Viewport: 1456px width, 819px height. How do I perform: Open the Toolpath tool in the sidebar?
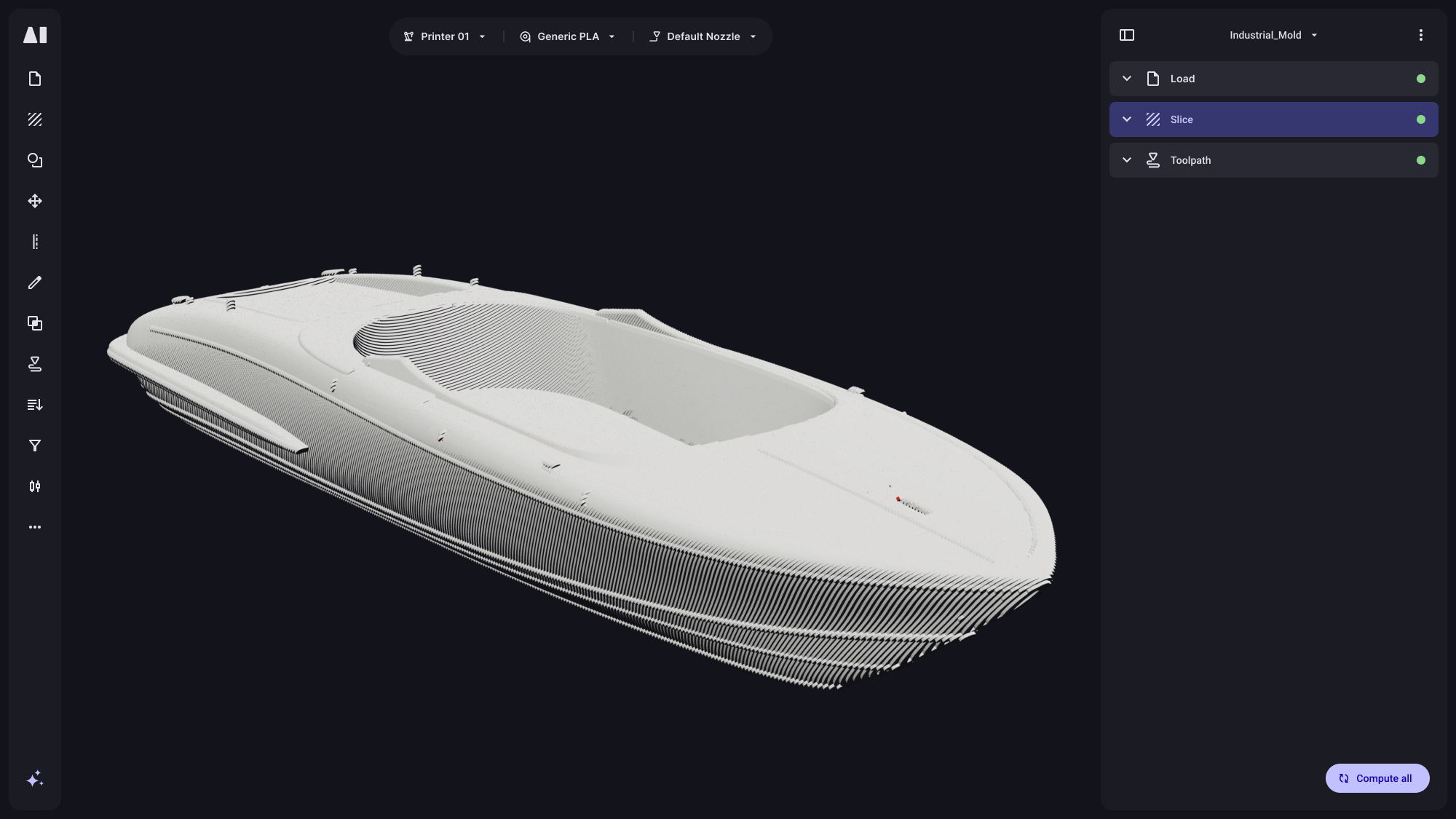pyautogui.click(x=35, y=364)
